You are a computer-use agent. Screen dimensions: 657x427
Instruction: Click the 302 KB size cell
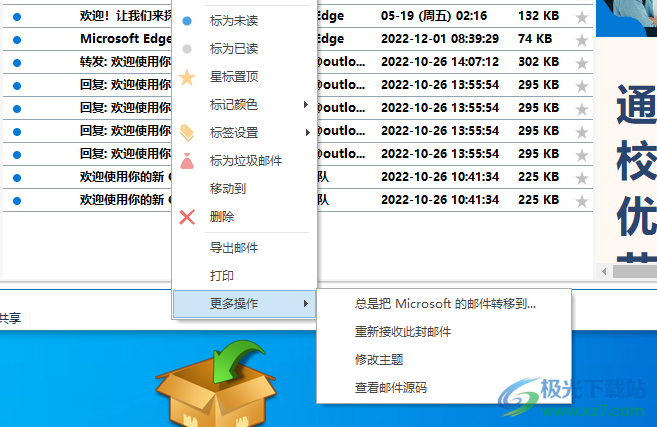[538, 62]
